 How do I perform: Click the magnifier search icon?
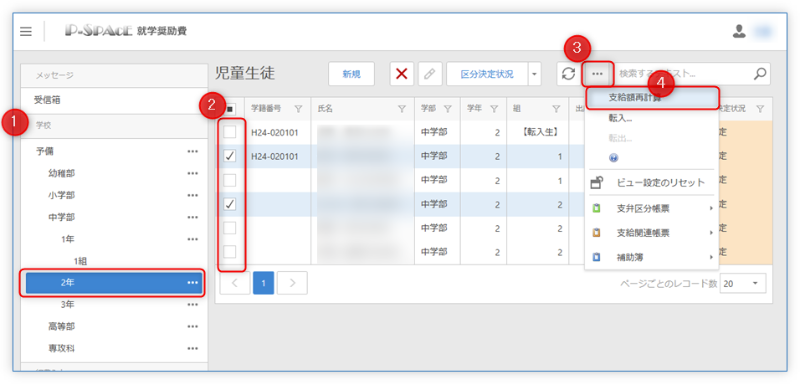(x=760, y=74)
